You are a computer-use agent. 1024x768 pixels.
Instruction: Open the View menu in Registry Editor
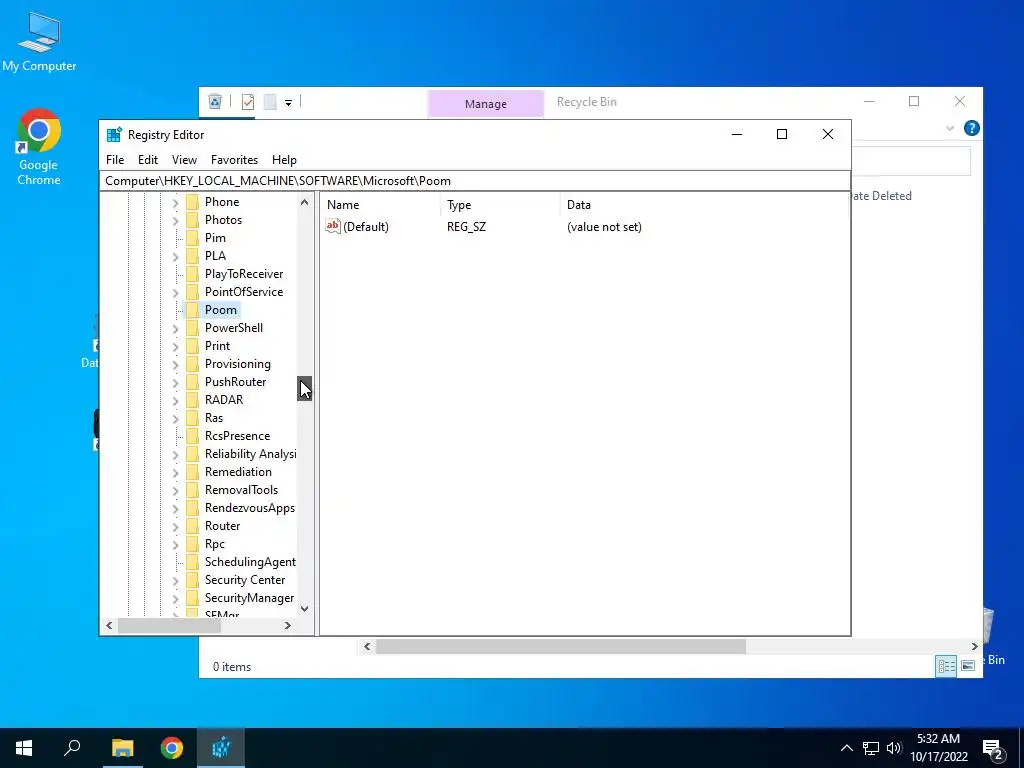184,159
